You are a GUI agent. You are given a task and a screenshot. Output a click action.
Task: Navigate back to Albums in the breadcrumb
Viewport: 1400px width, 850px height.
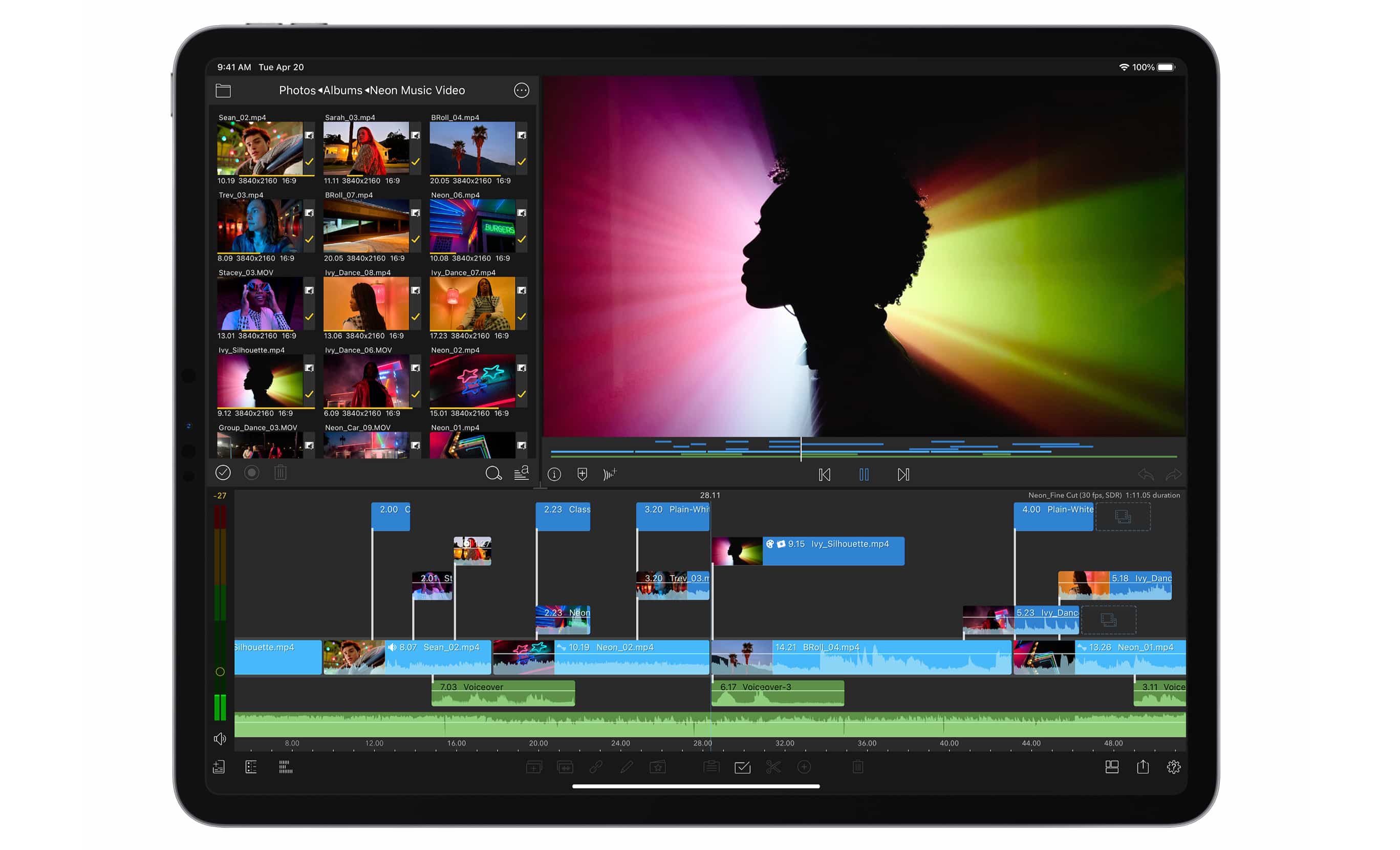[342, 90]
